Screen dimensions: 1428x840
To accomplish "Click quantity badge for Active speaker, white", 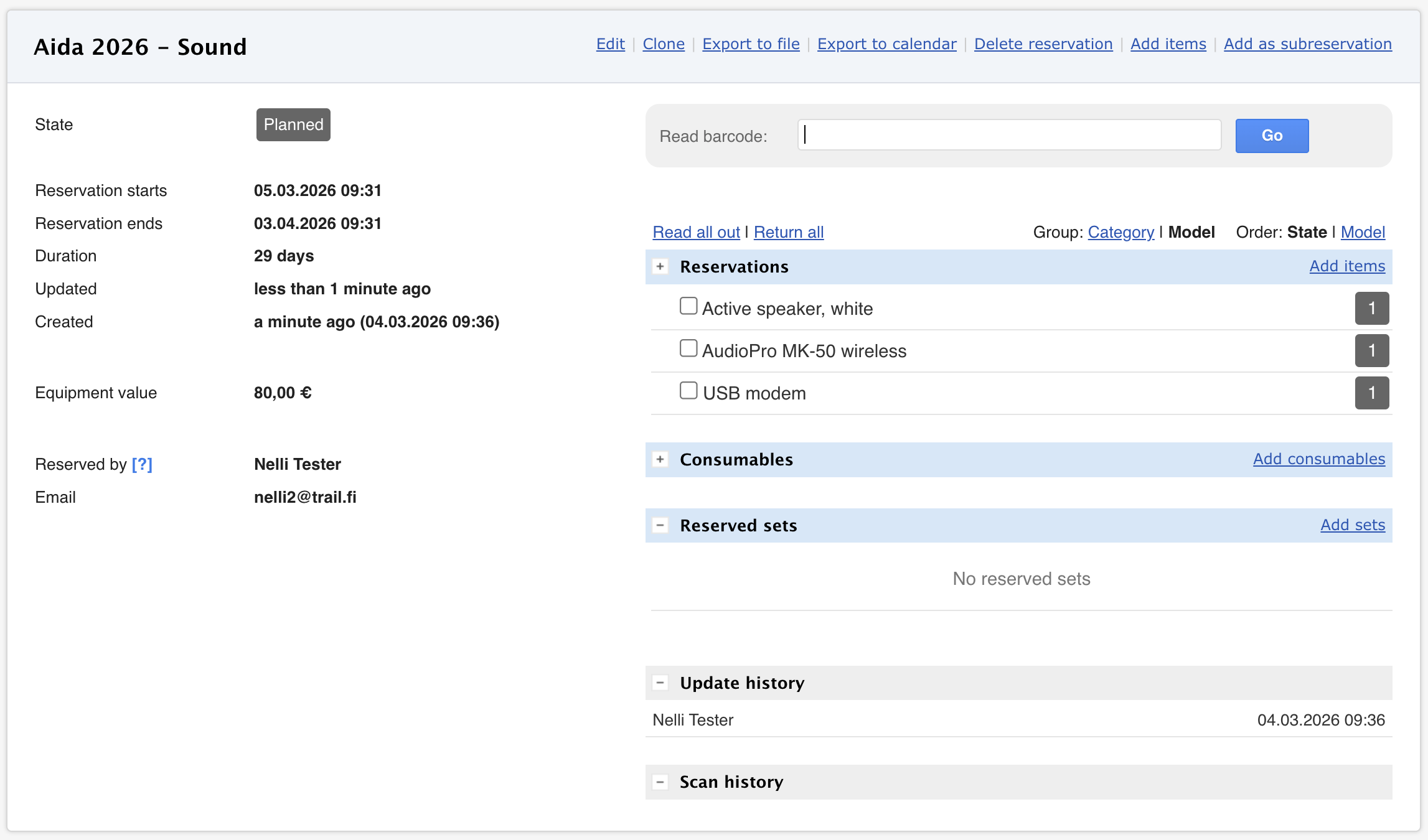I will click(1371, 309).
